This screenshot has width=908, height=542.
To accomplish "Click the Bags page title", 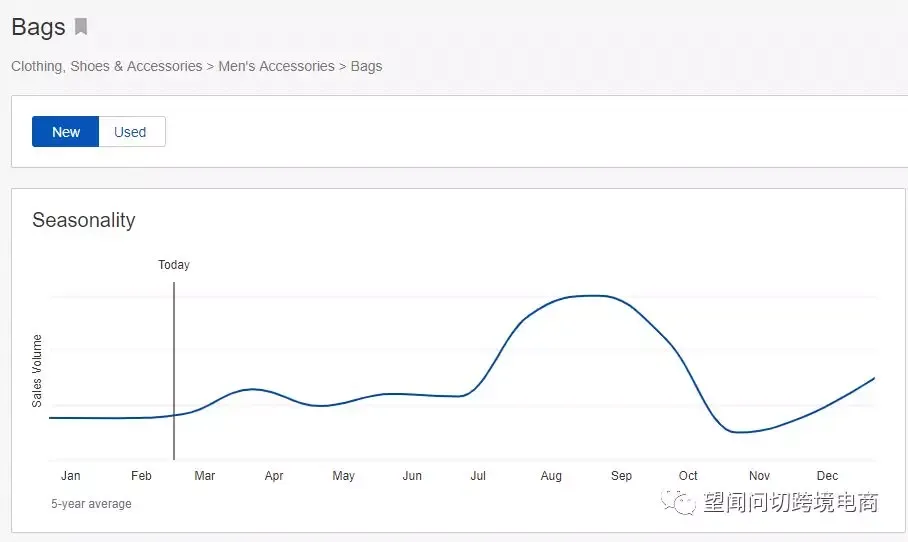I will (x=38, y=27).
